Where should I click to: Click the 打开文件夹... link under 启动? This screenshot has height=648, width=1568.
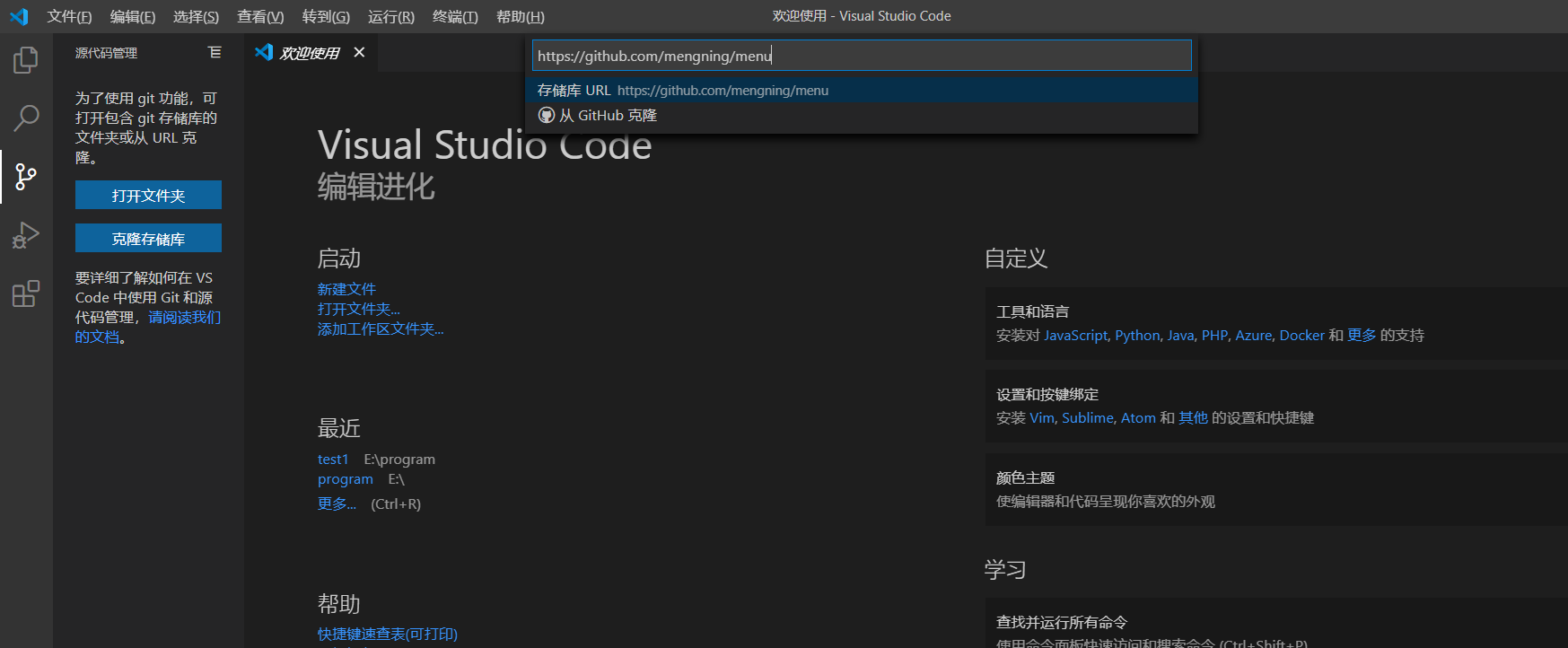pos(359,309)
